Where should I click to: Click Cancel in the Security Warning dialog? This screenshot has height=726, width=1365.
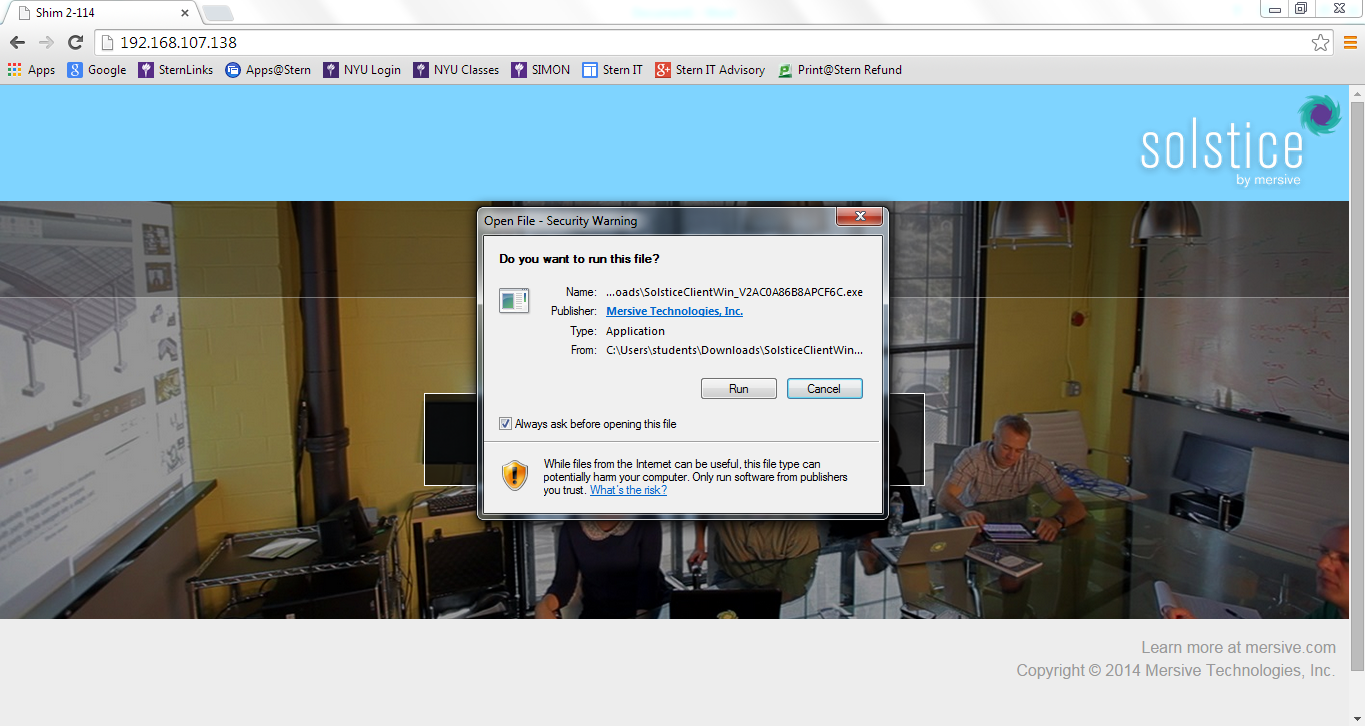(824, 389)
